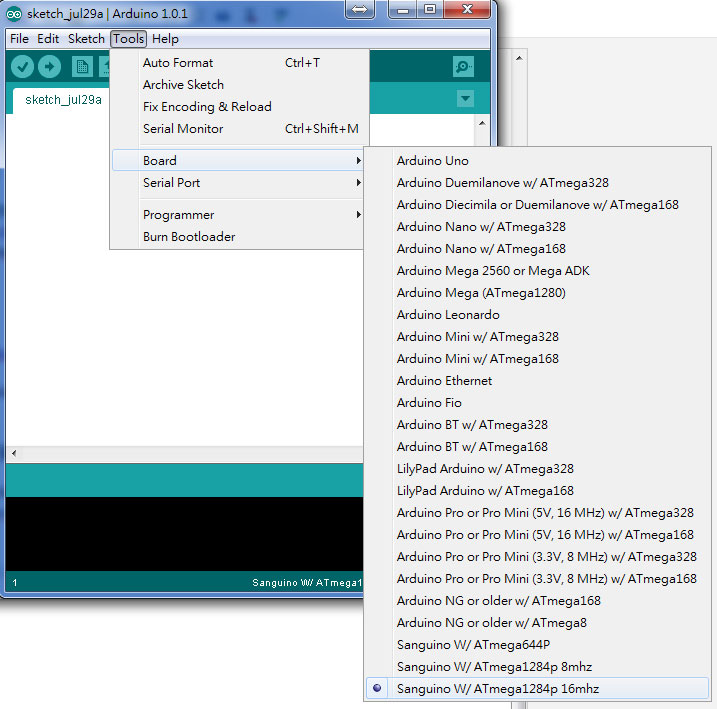The height and width of the screenshot is (709, 717).
Task: Click the Arduino logo in title bar
Action: tap(14, 14)
